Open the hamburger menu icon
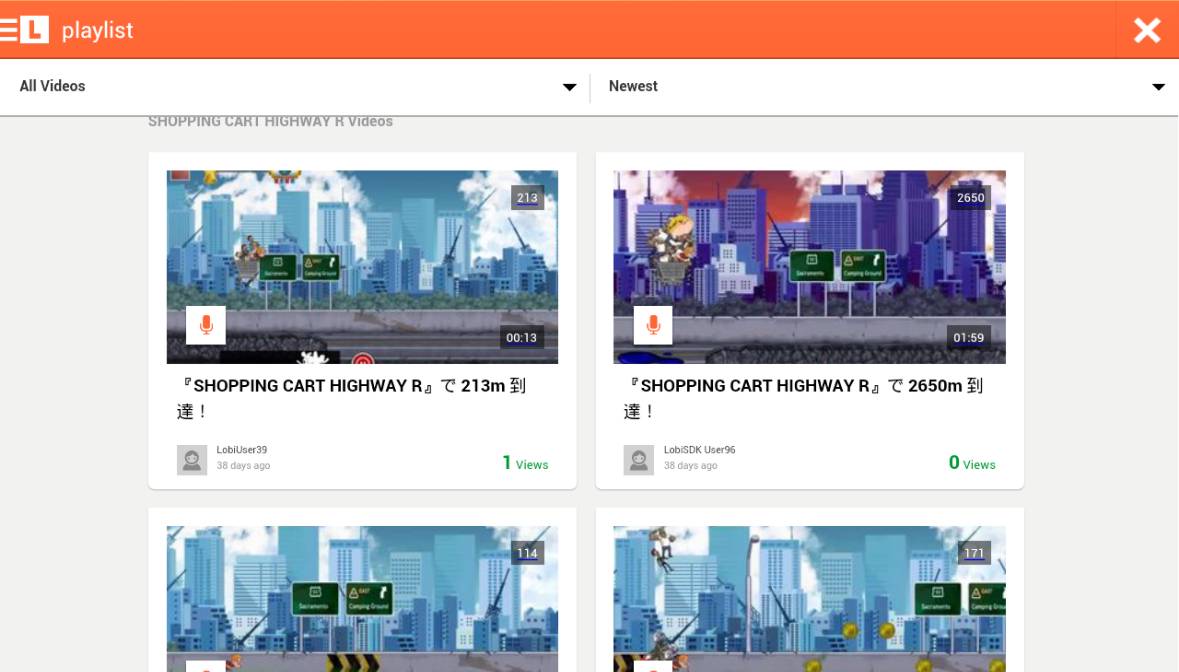The image size is (1179, 672). 8,30
